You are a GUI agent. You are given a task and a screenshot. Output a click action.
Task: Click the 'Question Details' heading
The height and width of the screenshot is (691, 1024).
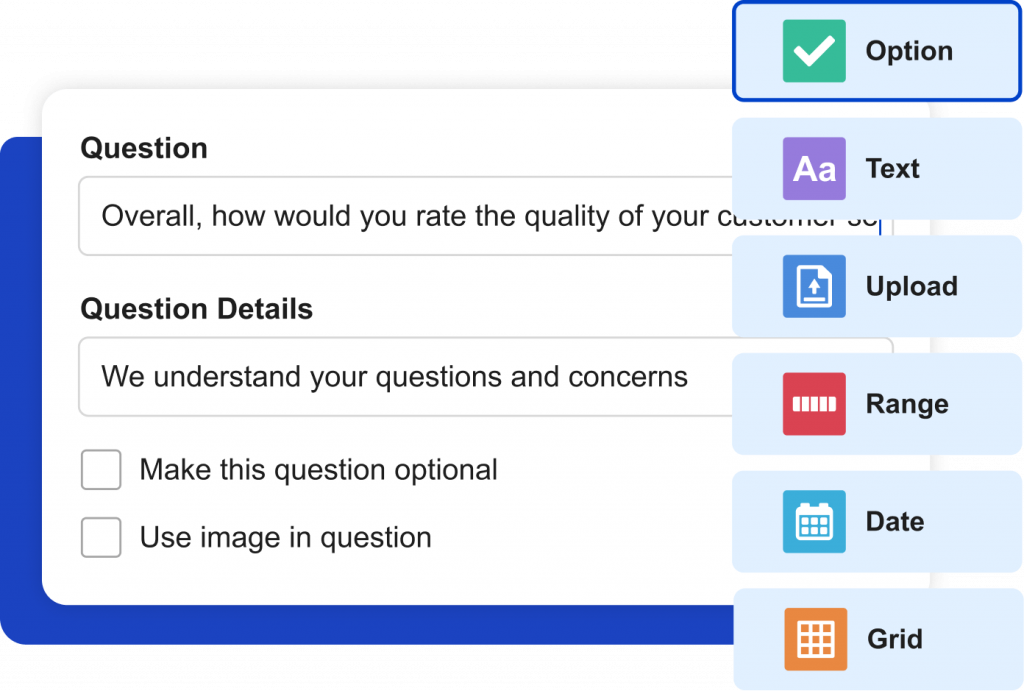click(197, 309)
